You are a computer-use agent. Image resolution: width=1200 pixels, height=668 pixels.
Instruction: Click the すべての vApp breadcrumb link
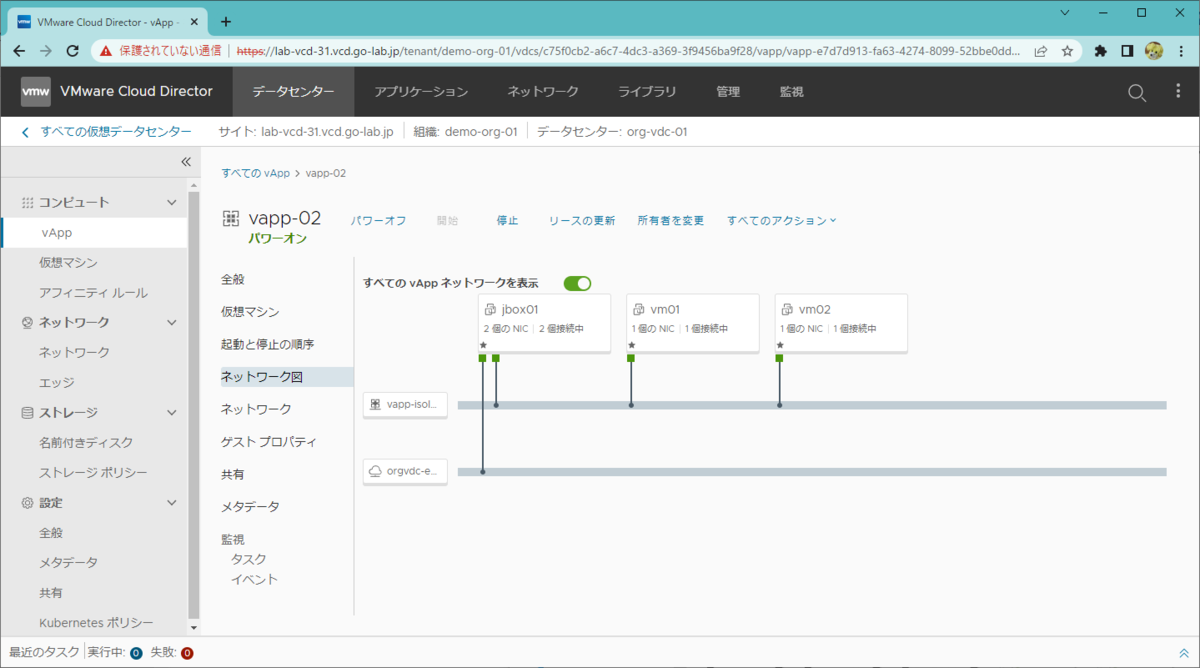pyautogui.click(x=255, y=173)
